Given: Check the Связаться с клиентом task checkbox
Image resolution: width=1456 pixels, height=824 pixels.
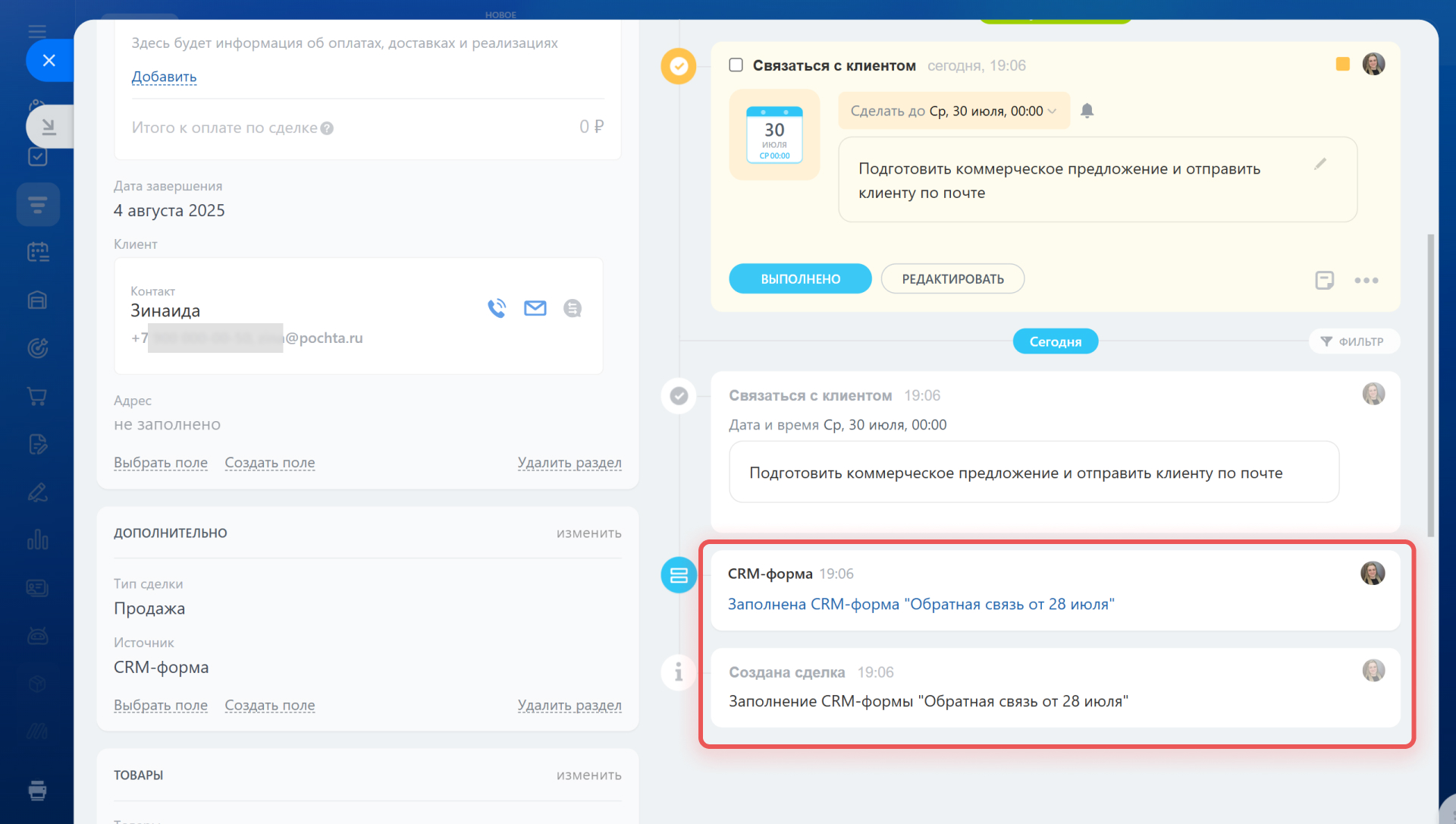Looking at the screenshot, I should (736, 64).
